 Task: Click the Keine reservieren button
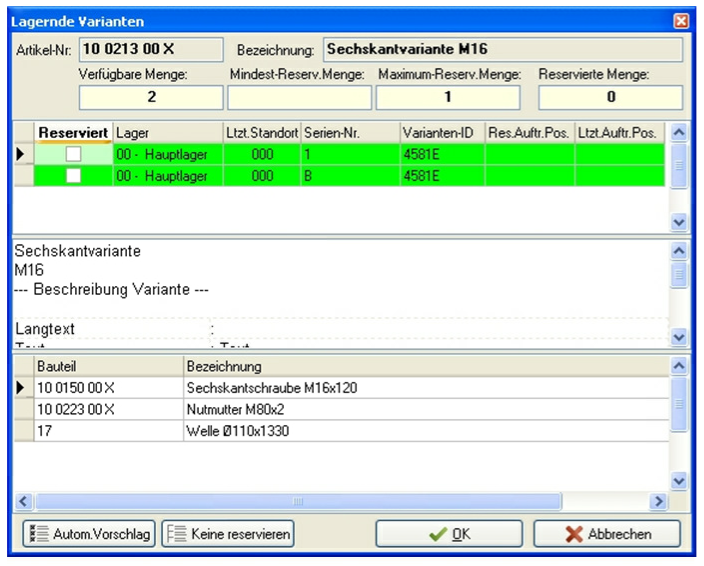click(228, 534)
